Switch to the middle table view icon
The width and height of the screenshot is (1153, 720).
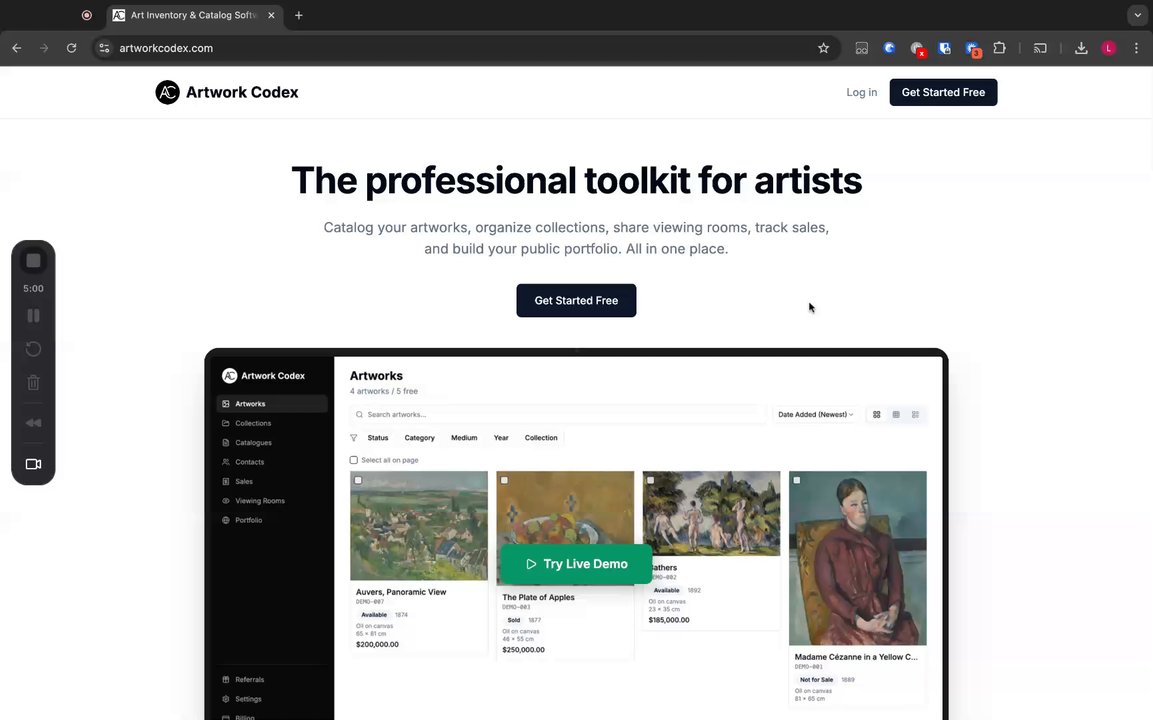pos(896,415)
